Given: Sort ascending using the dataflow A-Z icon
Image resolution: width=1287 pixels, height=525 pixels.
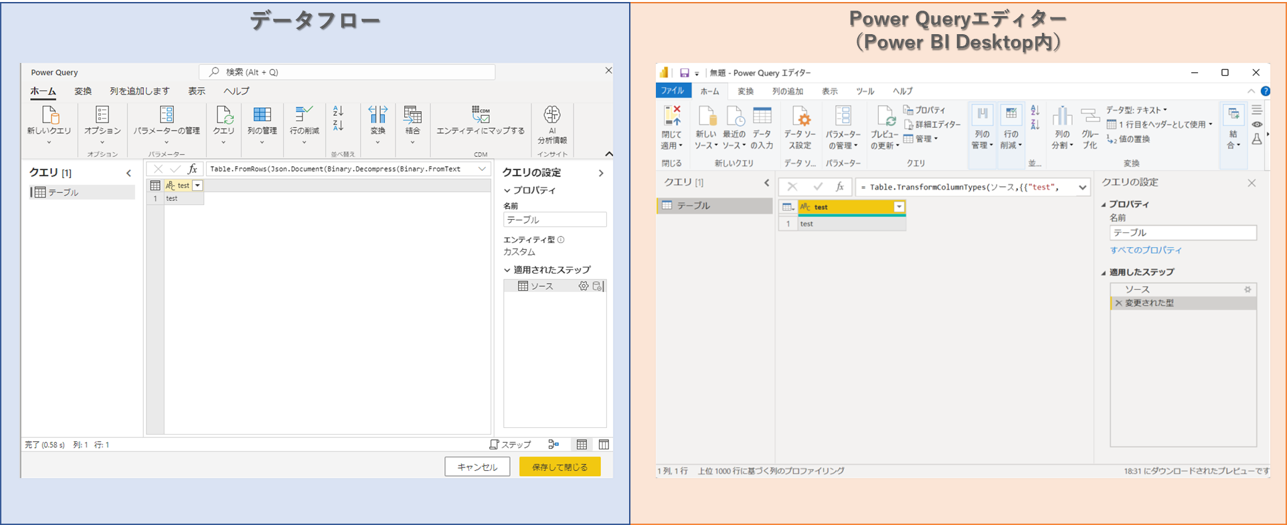Looking at the screenshot, I should (x=338, y=111).
